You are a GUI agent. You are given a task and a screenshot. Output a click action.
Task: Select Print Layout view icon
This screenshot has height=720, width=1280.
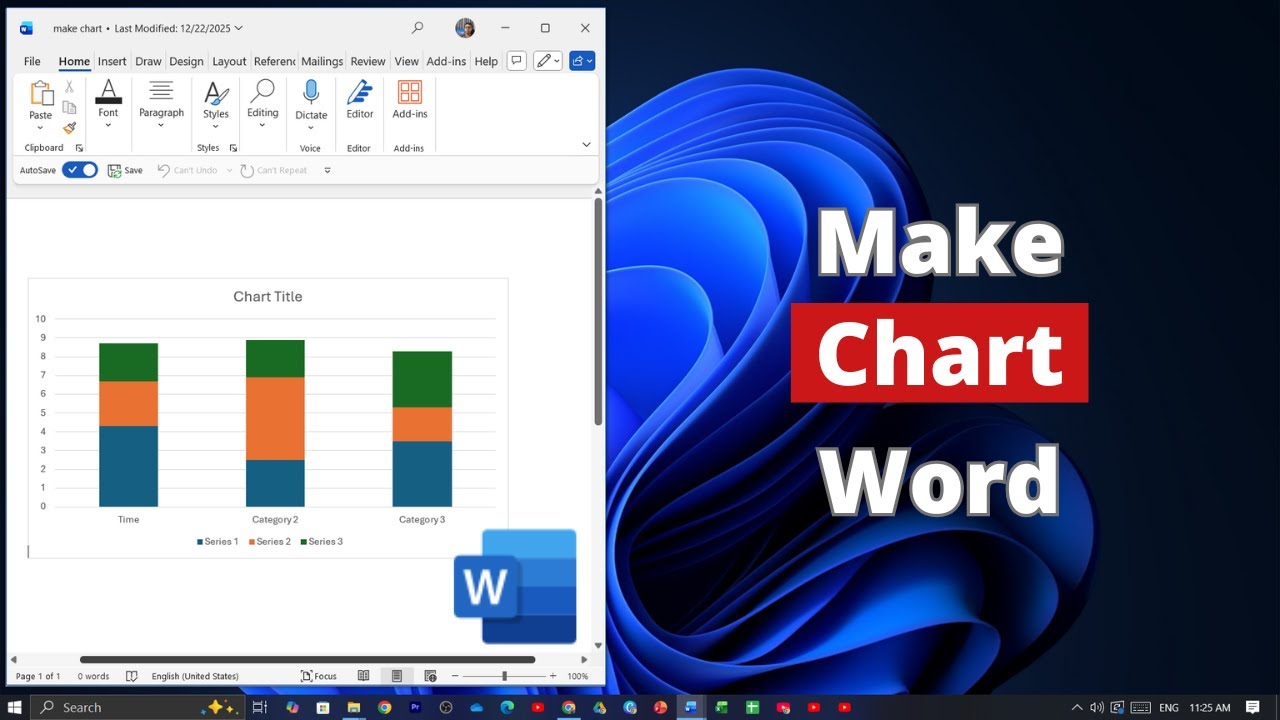[x=397, y=676]
